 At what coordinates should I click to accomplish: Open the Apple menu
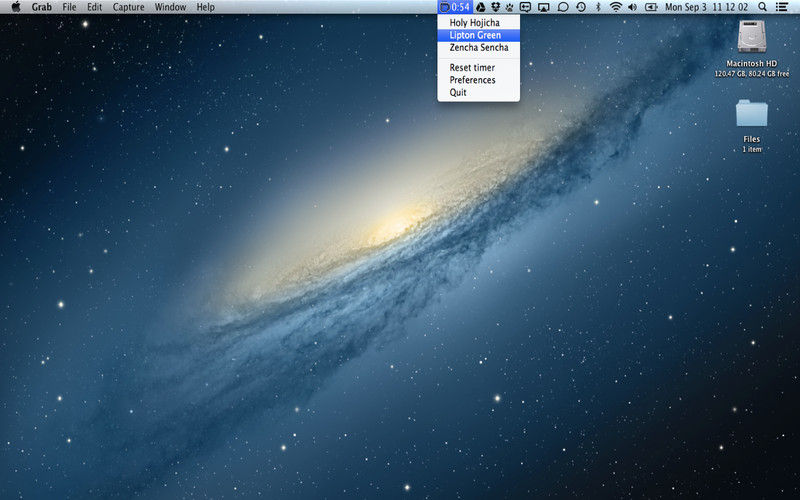point(16,7)
